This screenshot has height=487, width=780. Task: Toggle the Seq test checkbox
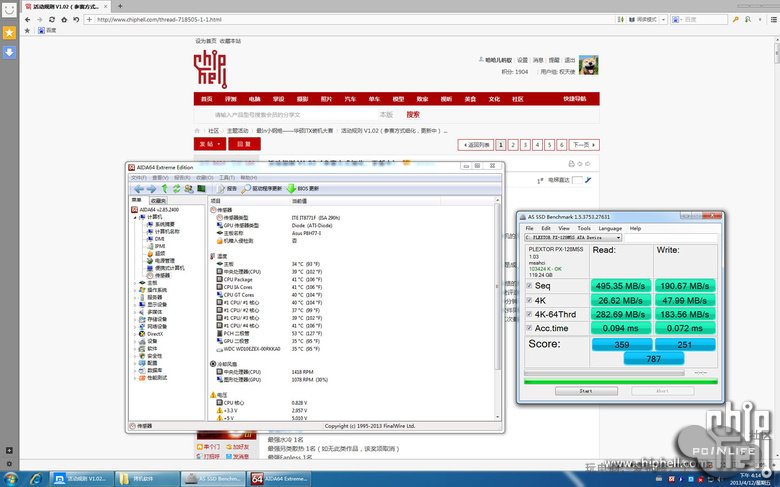tap(529, 286)
